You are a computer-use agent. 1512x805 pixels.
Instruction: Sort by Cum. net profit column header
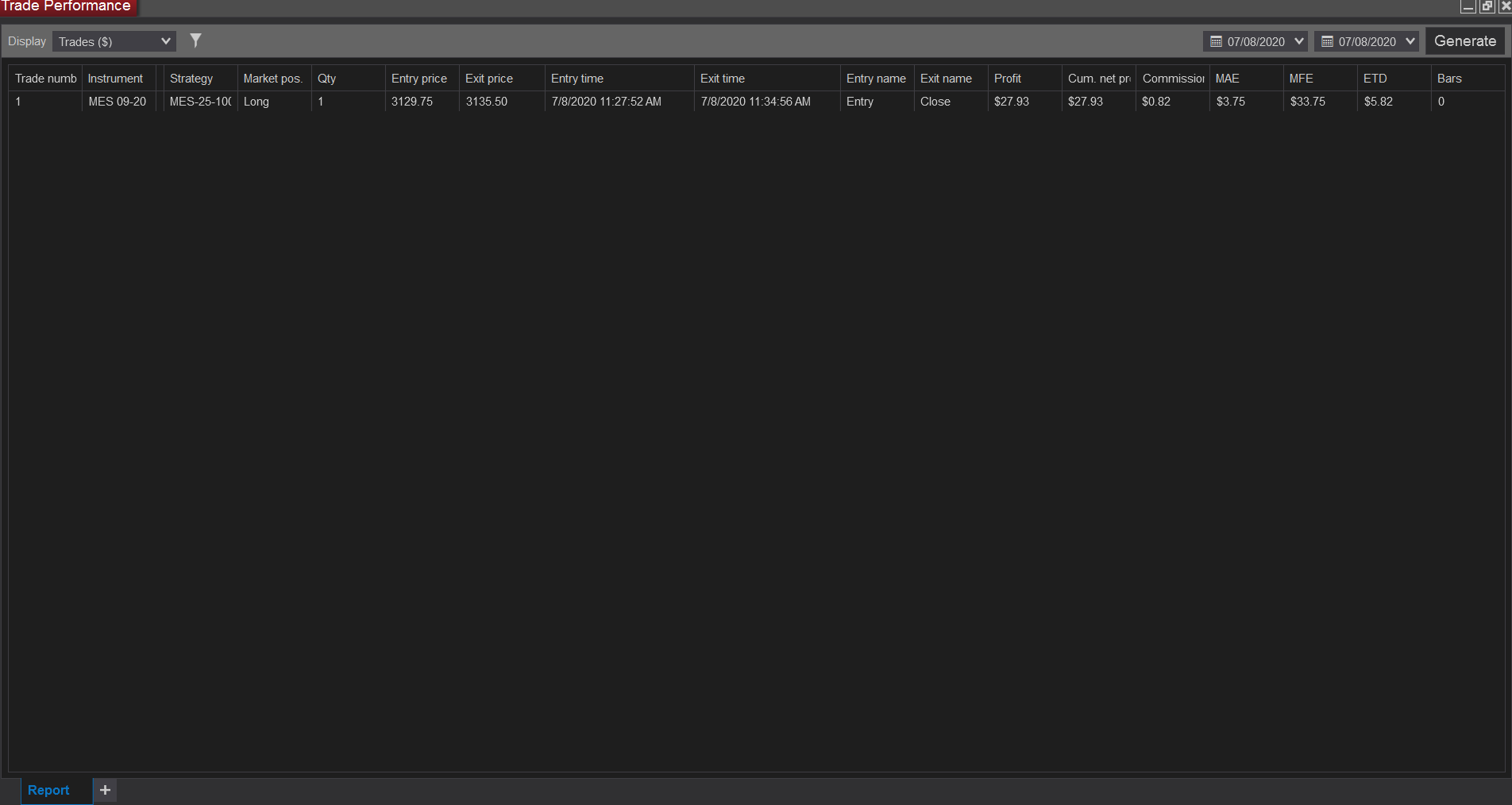pyautogui.click(x=1099, y=79)
